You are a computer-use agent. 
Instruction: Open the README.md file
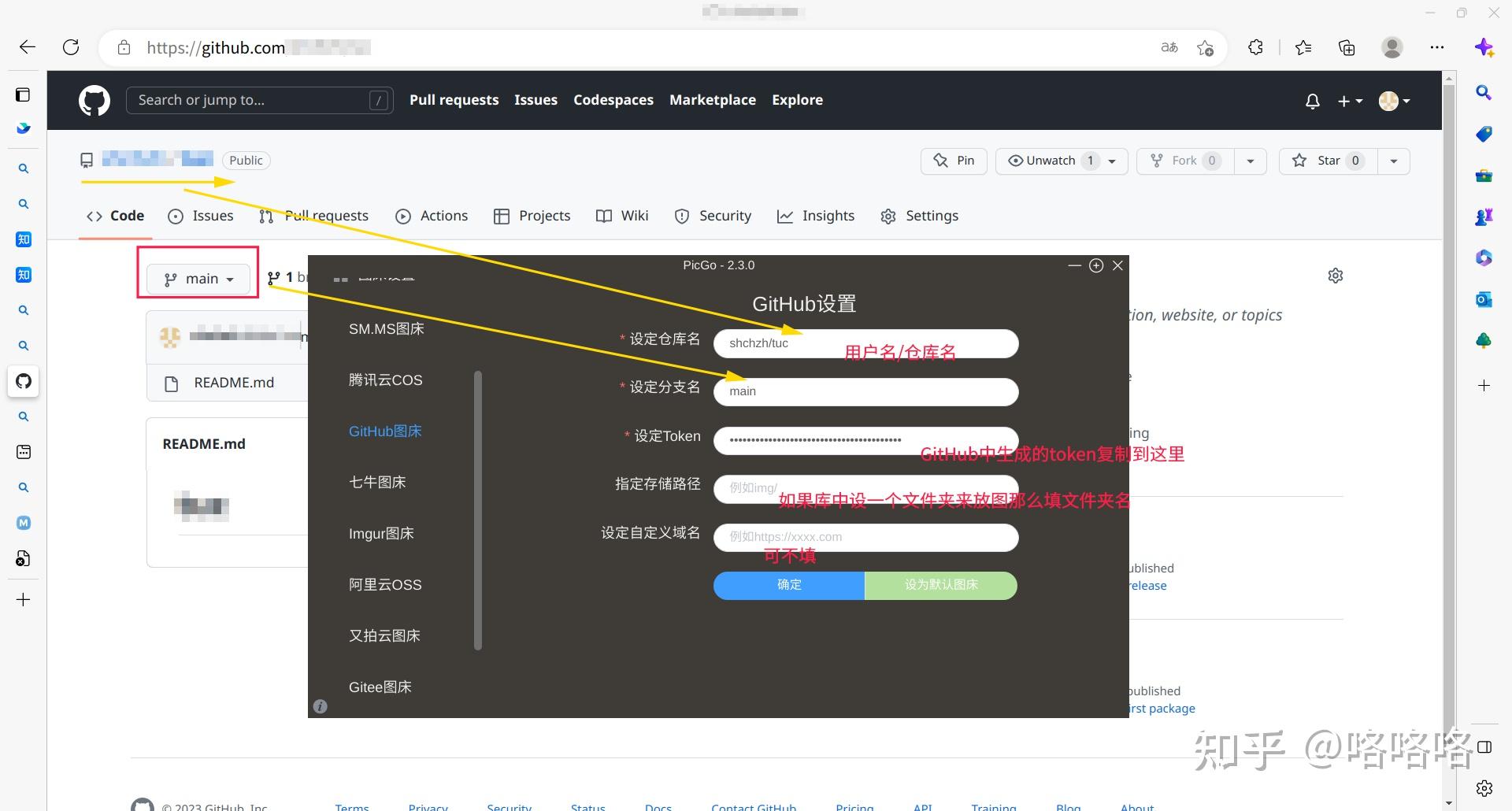pyautogui.click(x=233, y=382)
